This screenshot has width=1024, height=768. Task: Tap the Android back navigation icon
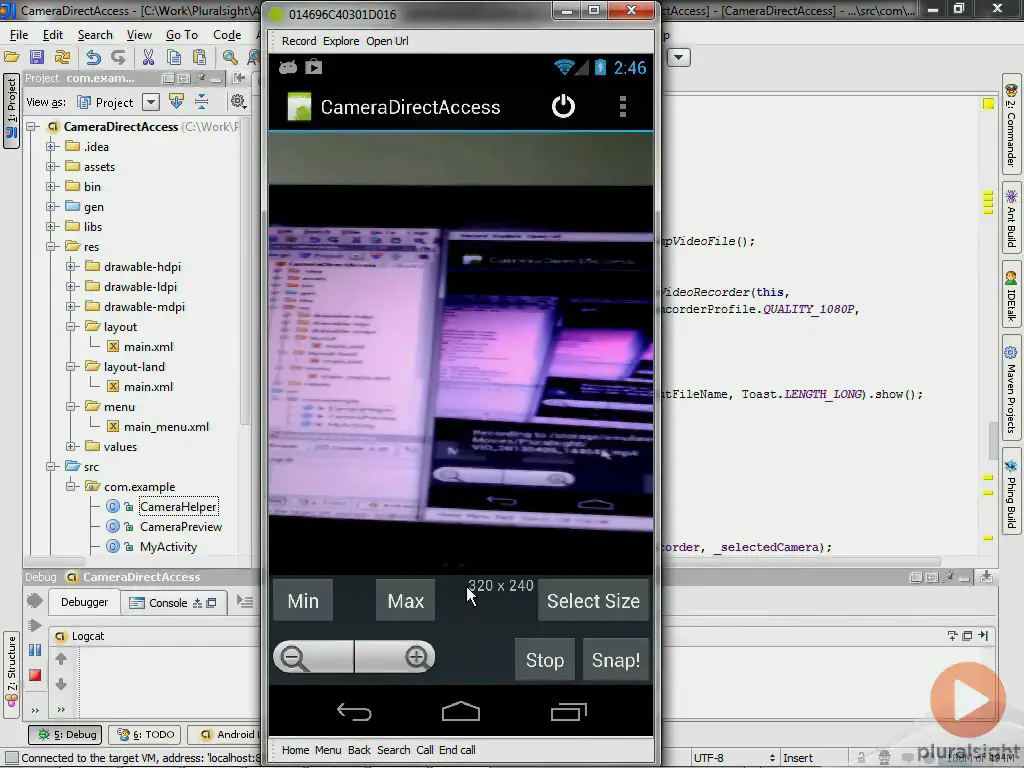354,712
